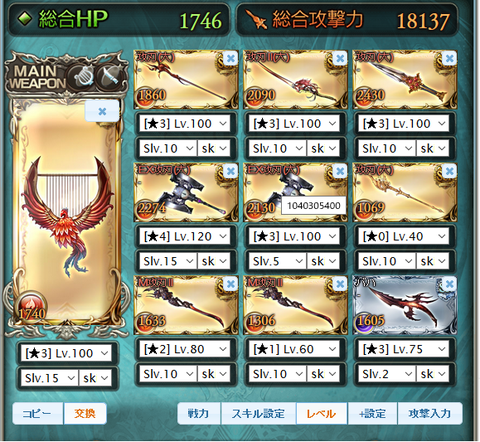Open the [★4] Lv.120 level dropdown
The width and height of the screenshot is (480, 442).
tap(185, 236)
